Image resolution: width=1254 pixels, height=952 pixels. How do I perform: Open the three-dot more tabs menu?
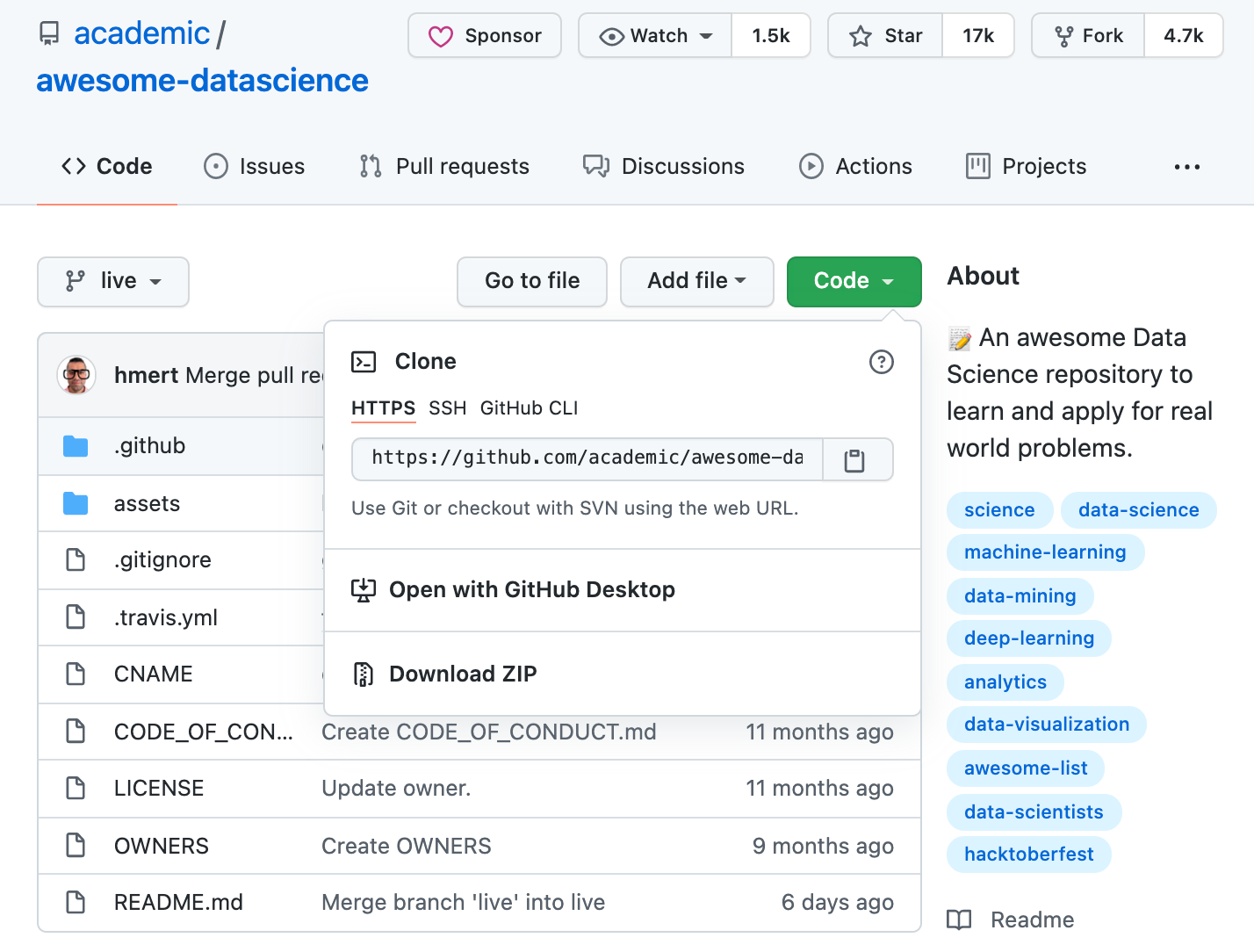pyautogui.click(x=1186, y=167)
